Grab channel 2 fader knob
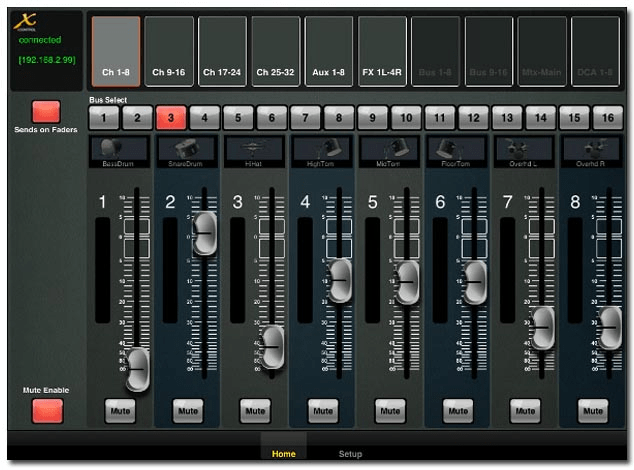 [x=205, y=233]
